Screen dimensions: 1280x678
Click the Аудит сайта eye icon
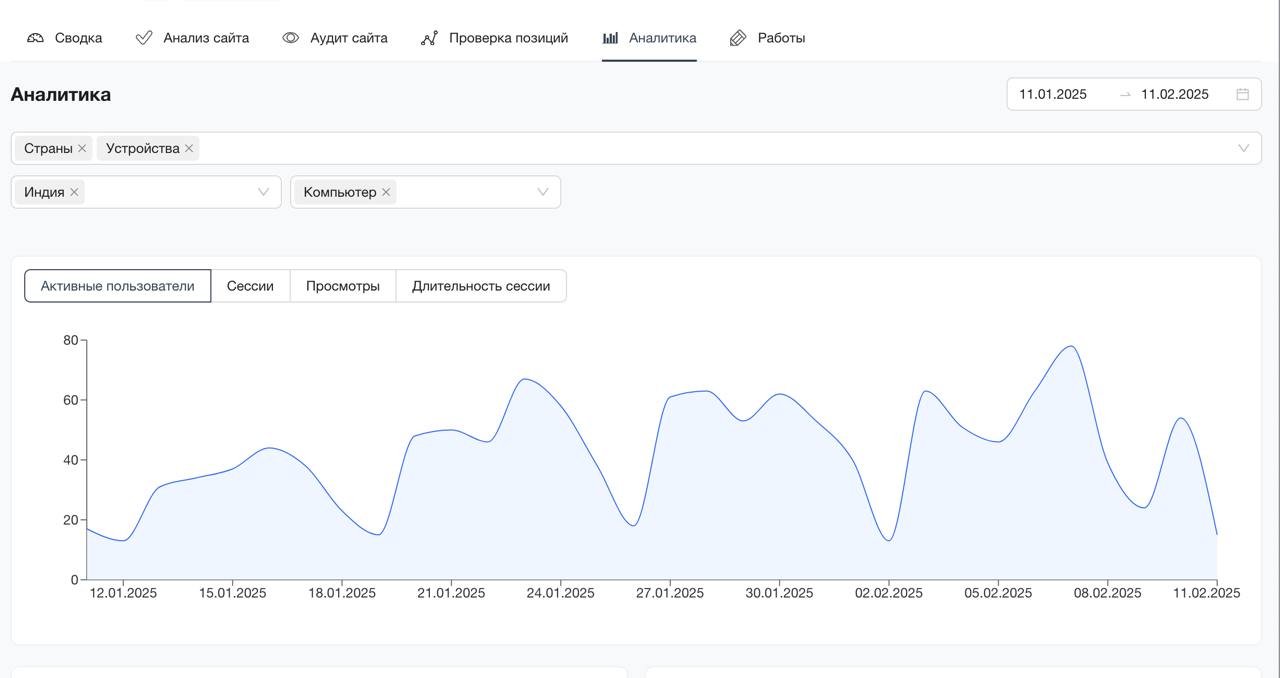(x=290, y=38)
